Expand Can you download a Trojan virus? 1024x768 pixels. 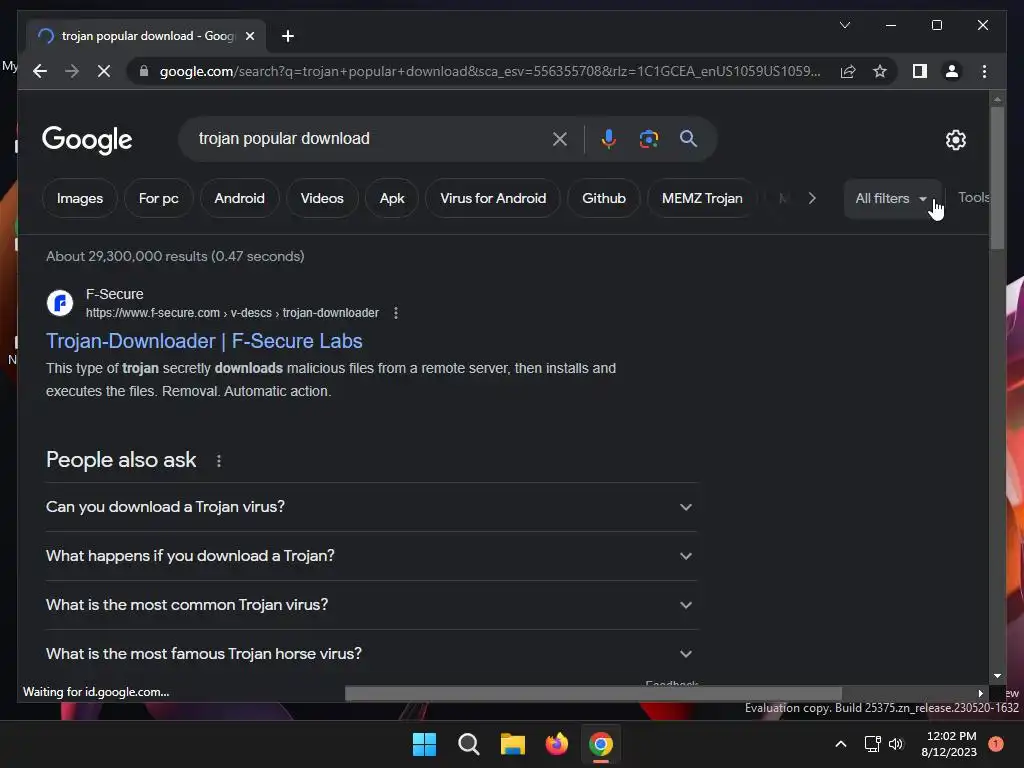pyautogui.click(x=370, y=507)
